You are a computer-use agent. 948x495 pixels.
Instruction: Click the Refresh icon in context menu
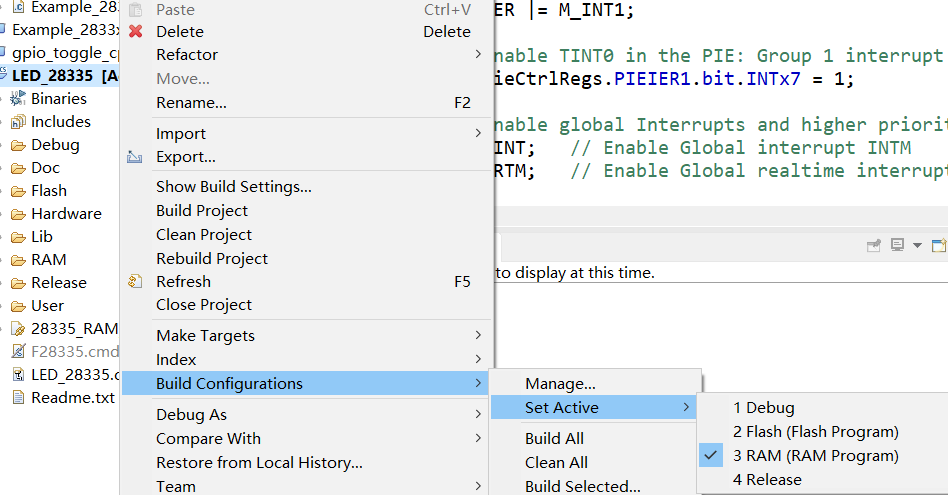coord(135,282)
